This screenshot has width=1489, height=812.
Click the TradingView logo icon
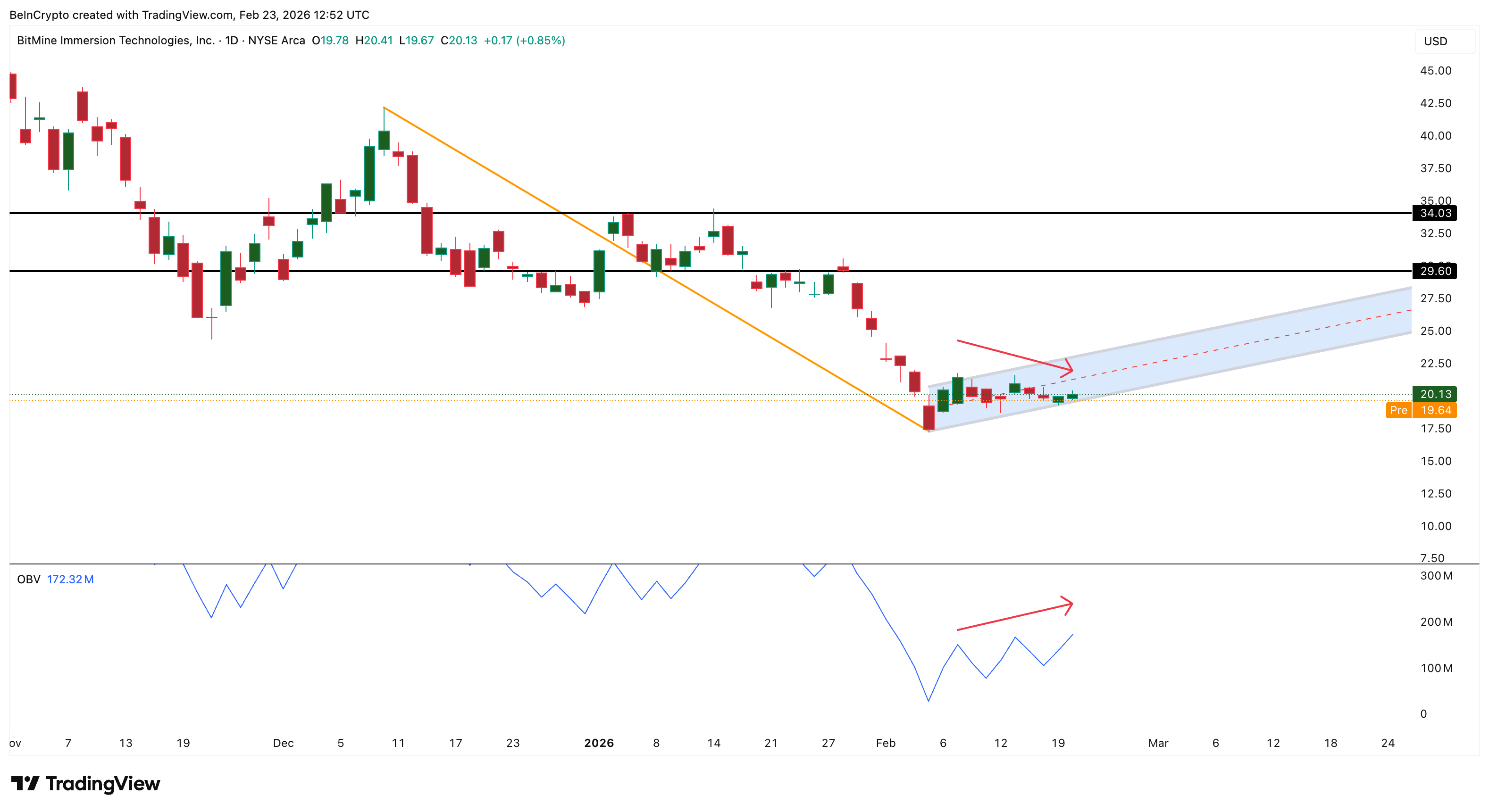(25, 783)
